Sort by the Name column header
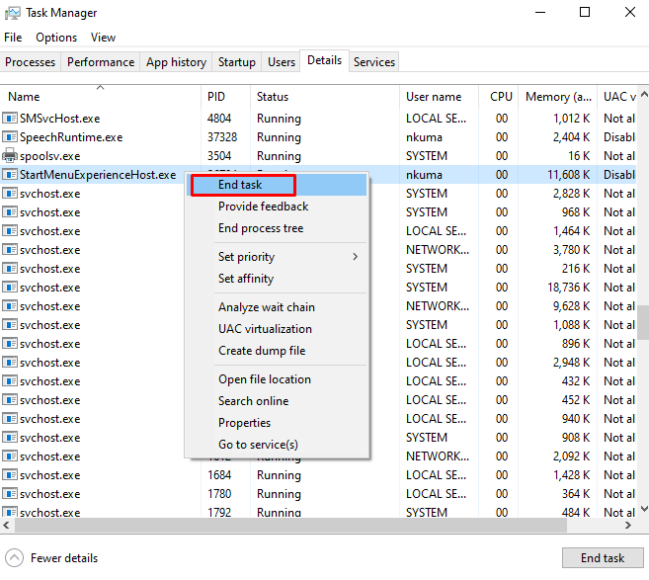The width and height of the screenshot is (649, 580). [x=101, y=97]
